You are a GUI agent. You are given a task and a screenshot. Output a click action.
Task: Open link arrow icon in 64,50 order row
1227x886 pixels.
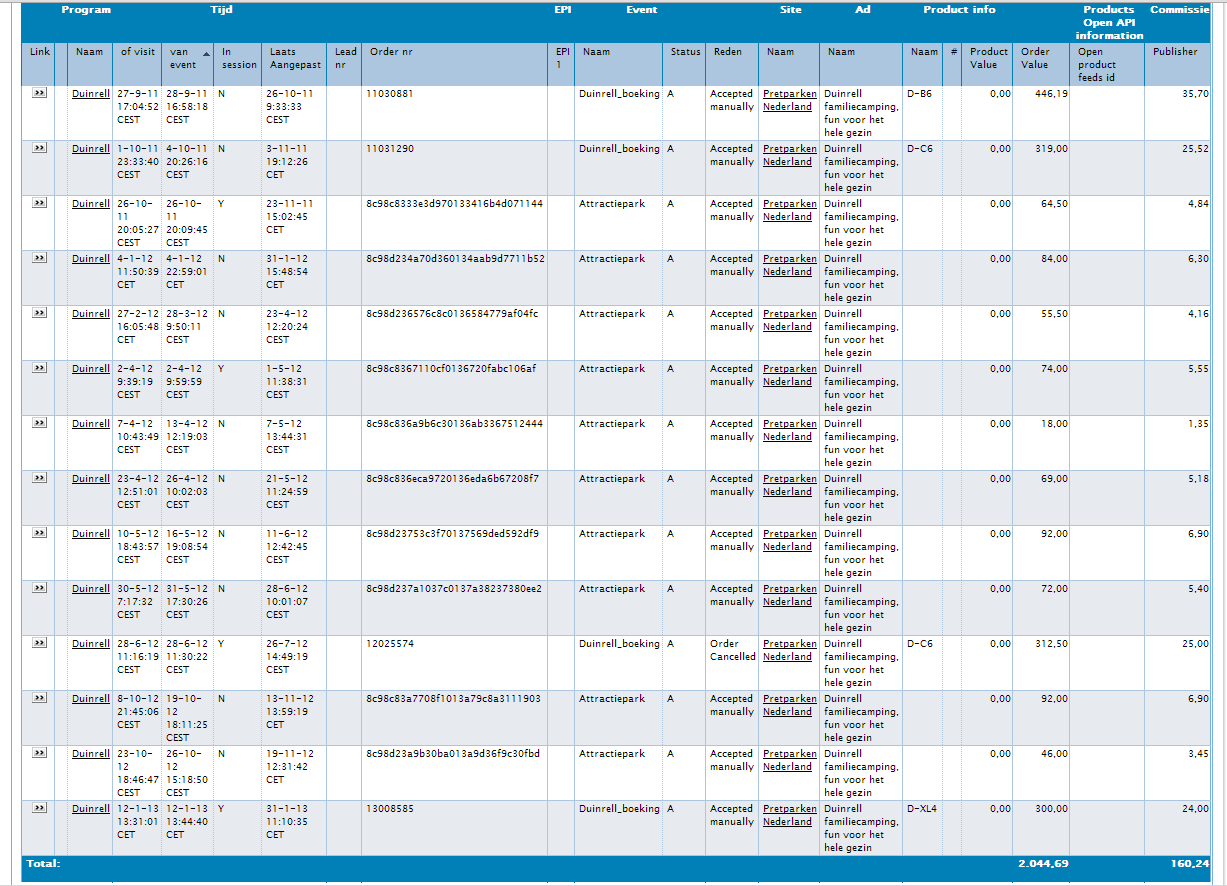39,203
